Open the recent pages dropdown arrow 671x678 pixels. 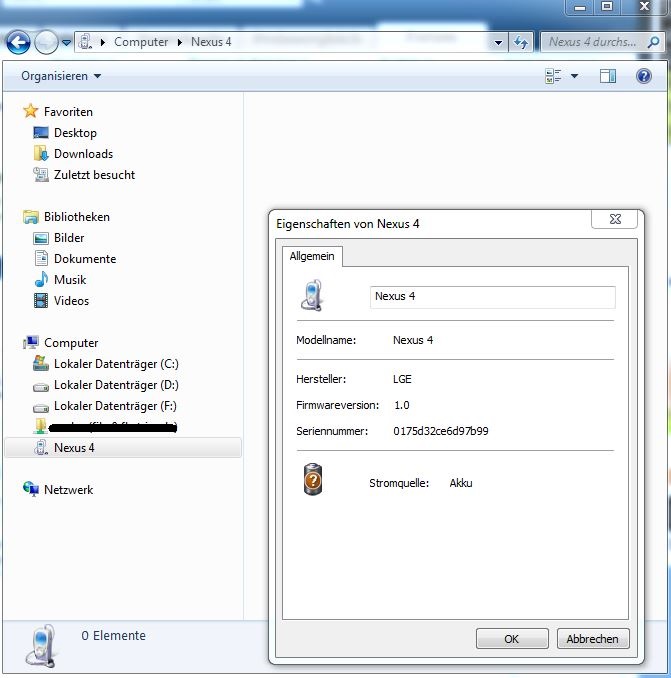(66, 42)
